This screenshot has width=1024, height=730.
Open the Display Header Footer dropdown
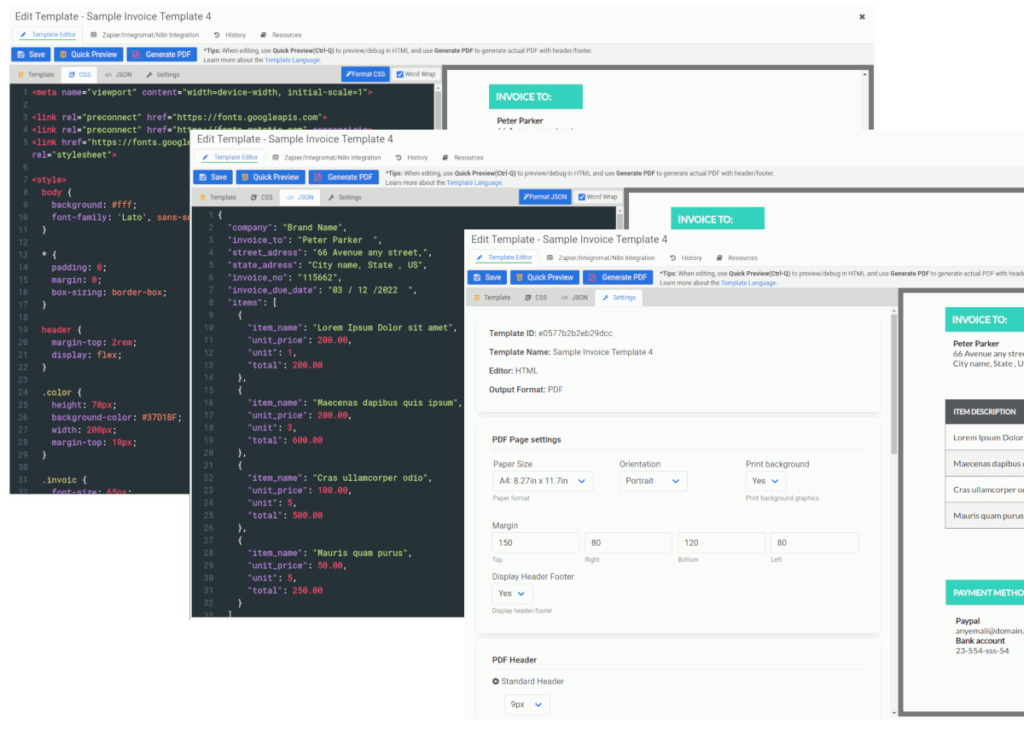click(x=512, y=594)
